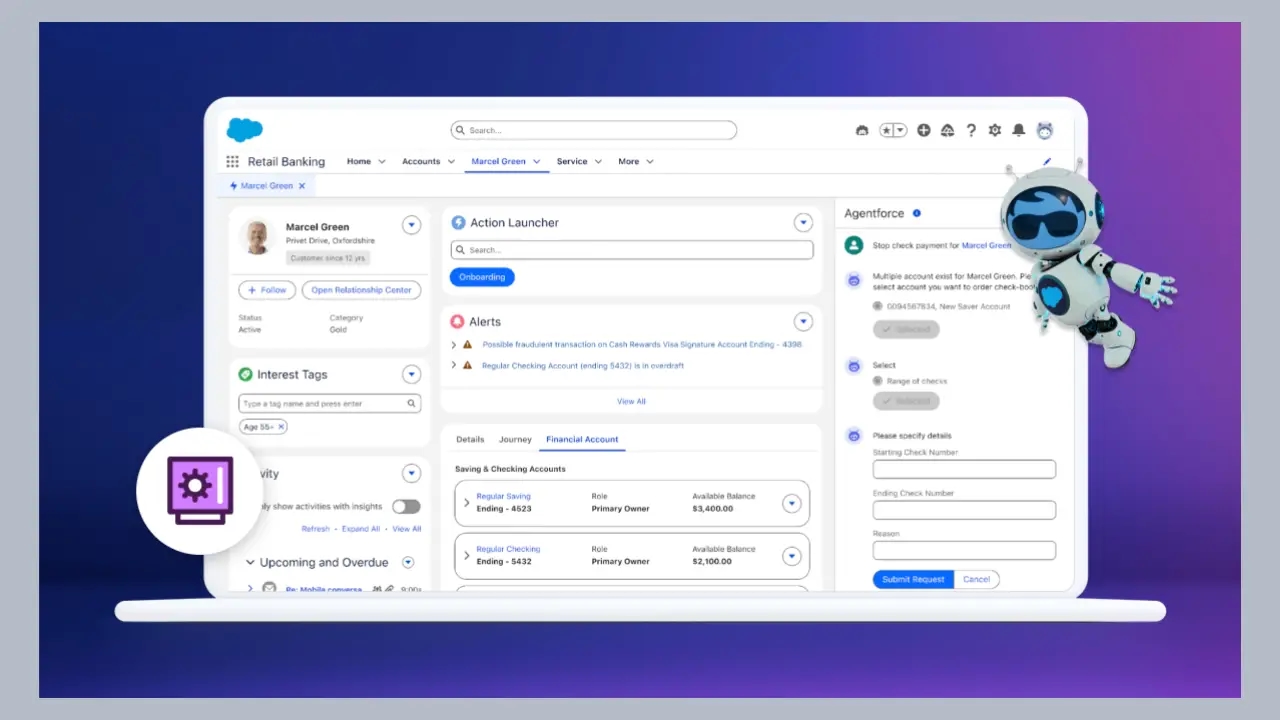The width and height of the screenshot is (1280, 720).
Task: Open the Home menu chevron
Action: pos(381,162)
